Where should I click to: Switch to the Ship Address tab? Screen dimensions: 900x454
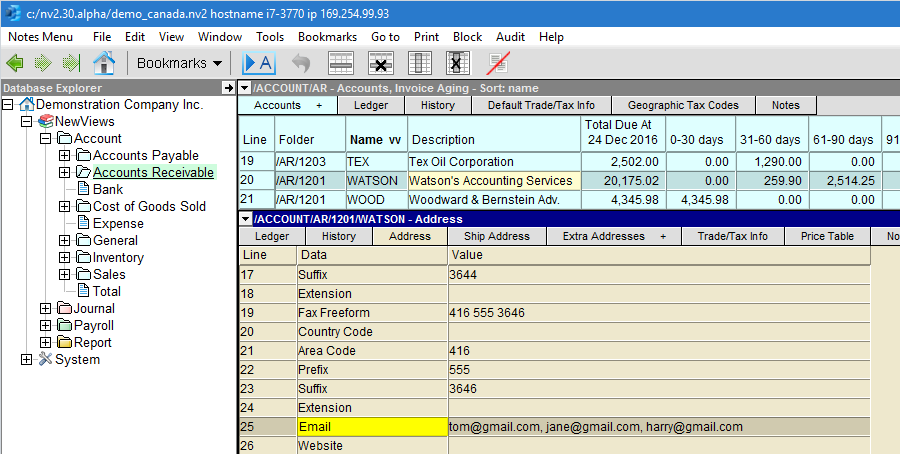point(496,236)
